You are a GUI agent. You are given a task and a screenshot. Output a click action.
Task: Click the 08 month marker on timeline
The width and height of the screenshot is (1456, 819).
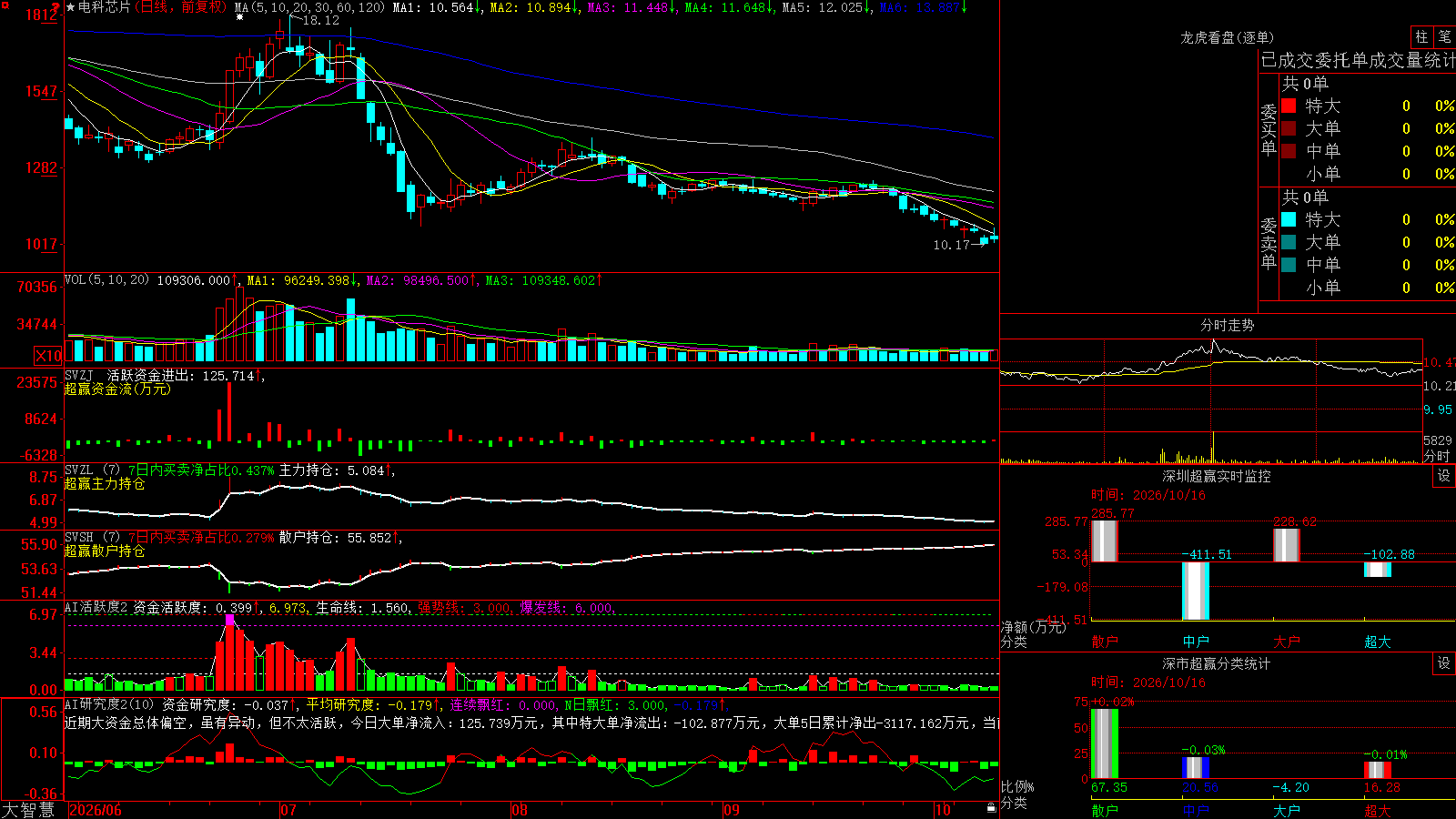(520, 810)
